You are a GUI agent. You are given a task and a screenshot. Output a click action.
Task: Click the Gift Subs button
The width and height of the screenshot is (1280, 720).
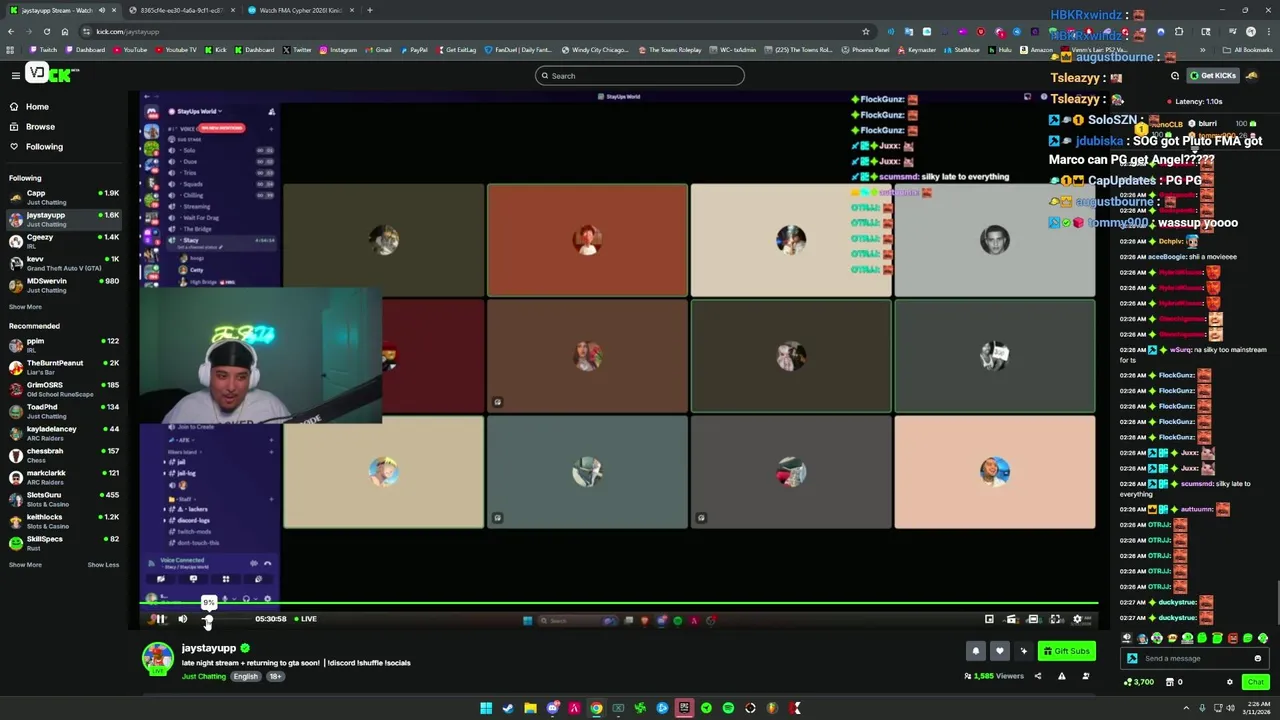coord(1066,651)
